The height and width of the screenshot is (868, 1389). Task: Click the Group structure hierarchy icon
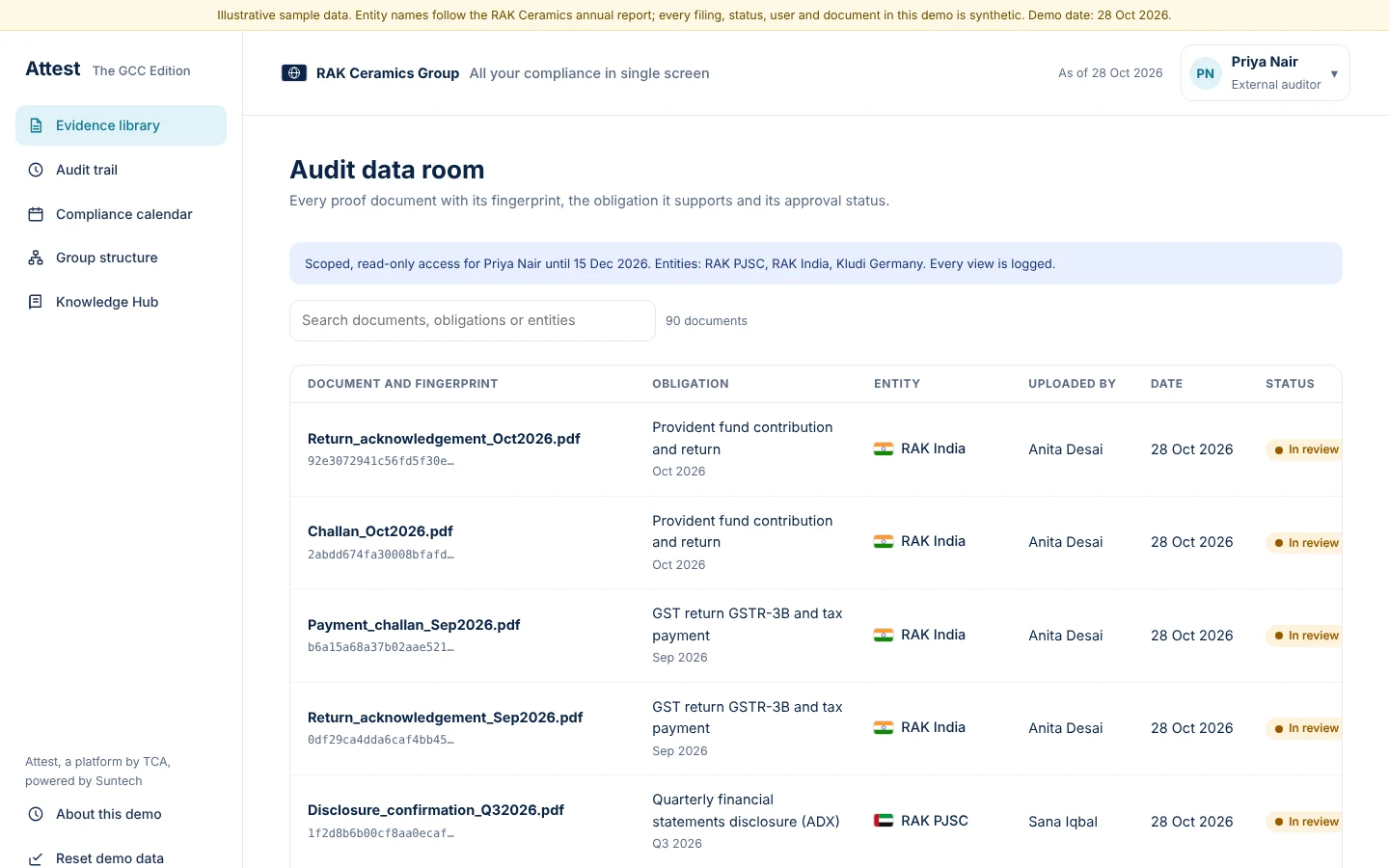click(36, 258)
